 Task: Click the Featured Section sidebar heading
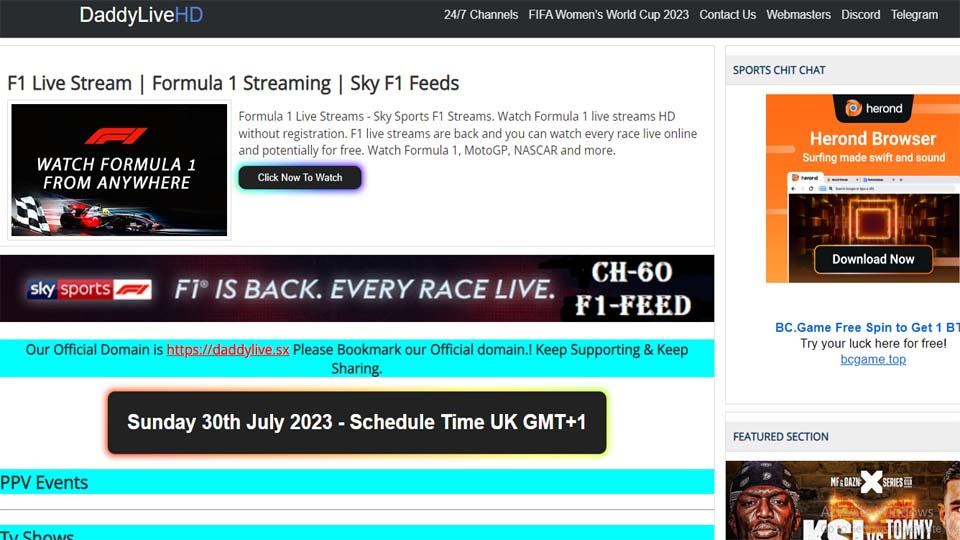(x=781, y=437)
